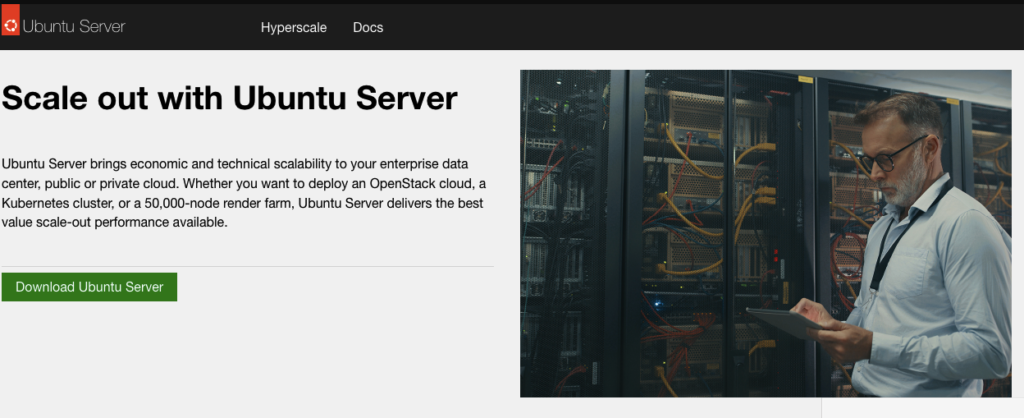This screenshot has width=1024, height=418.
Task: Click the orange Ubuntu logo icon
Action: (10, 20)
